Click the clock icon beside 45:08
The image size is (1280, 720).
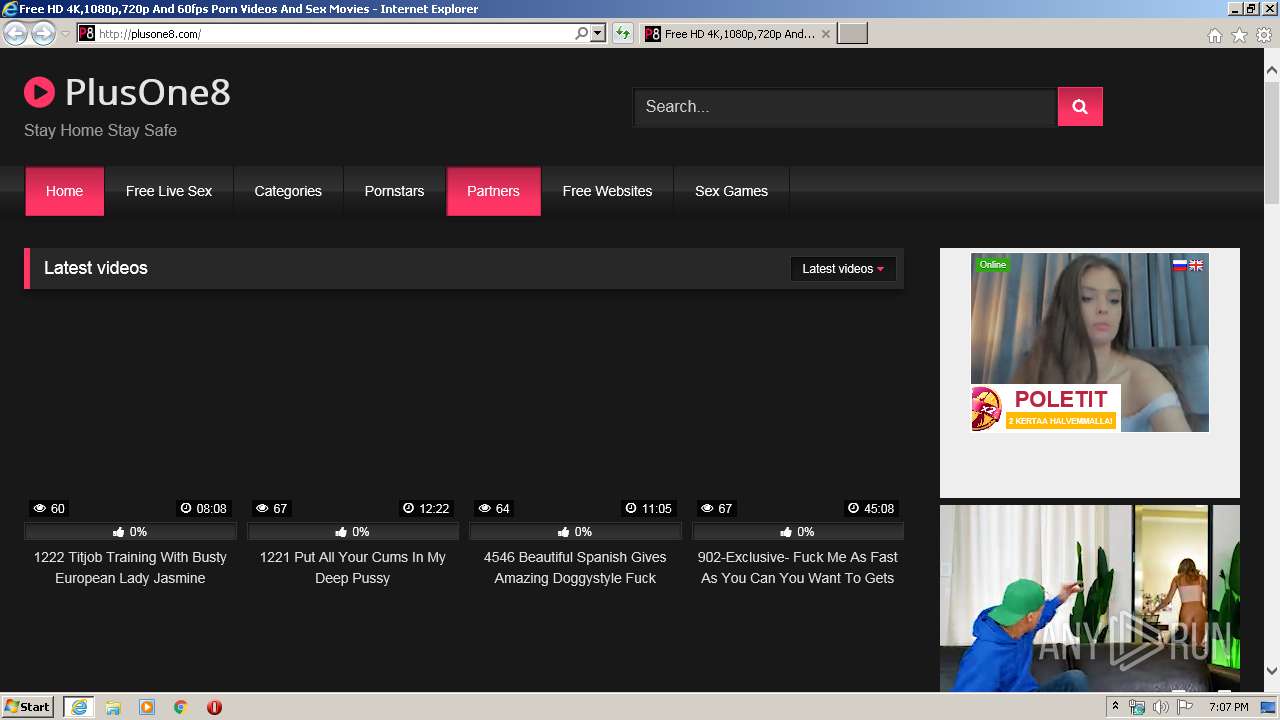pyautogui.click(x=854, y=508)
